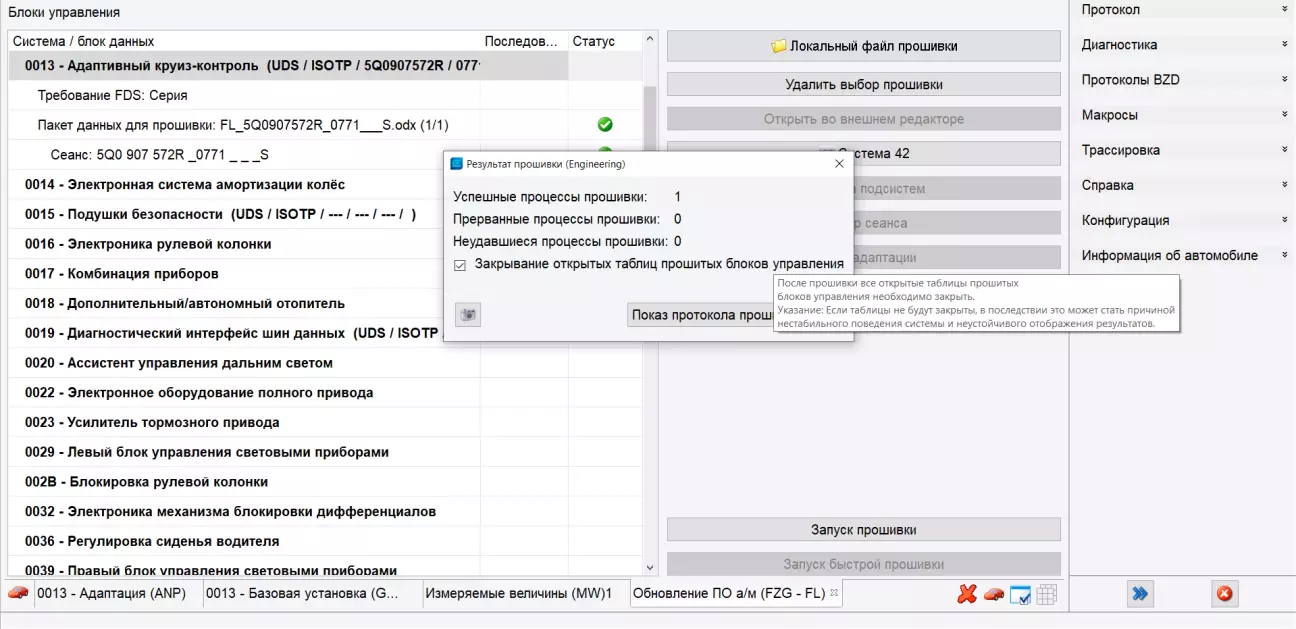The width and height of the screenshot is (1296, 629).
Task: Expand the Протокол section chevron
Action: 1284,10
